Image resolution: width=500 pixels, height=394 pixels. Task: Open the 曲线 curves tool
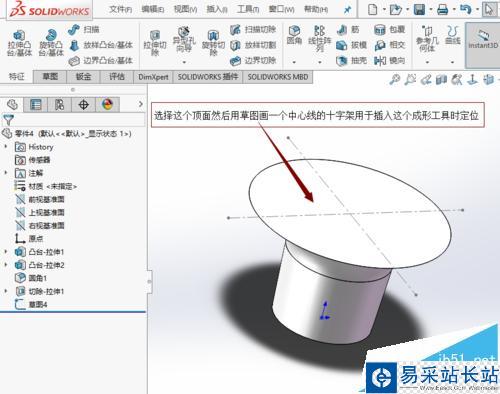coord(452,36)
